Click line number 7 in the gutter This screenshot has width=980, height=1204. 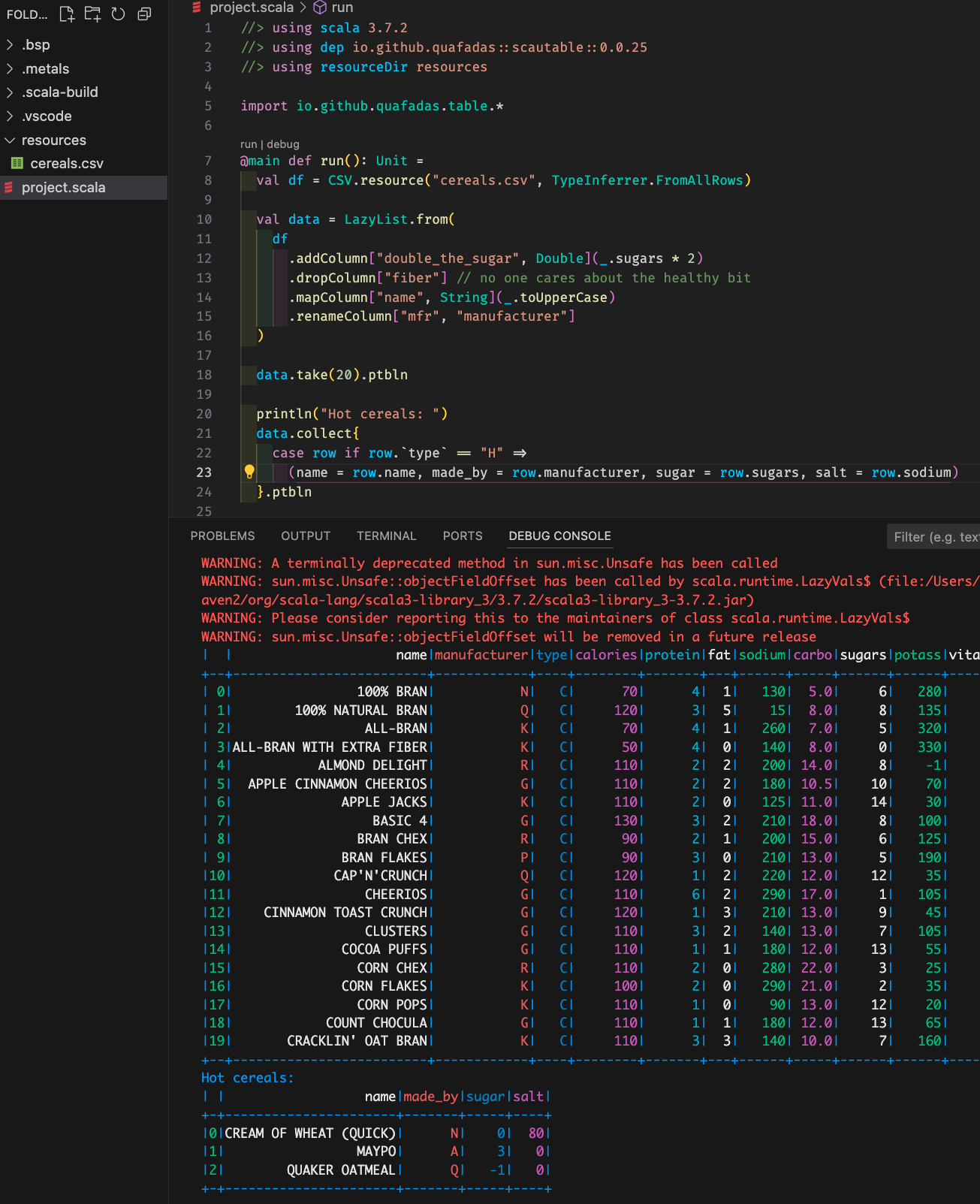[208, 161]
